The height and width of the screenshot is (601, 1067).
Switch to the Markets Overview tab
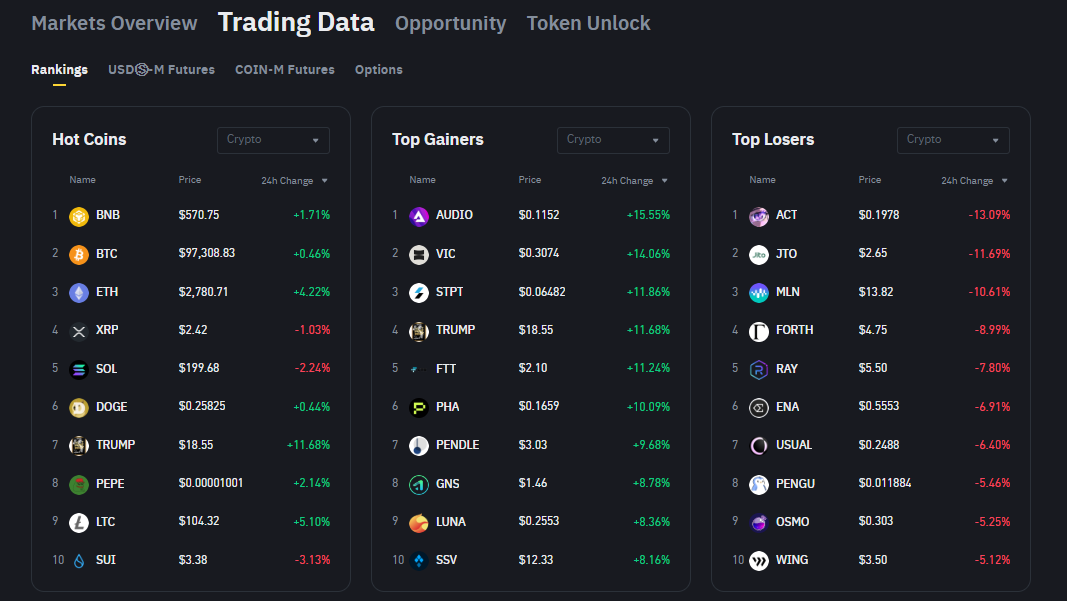tap(114, 23)
